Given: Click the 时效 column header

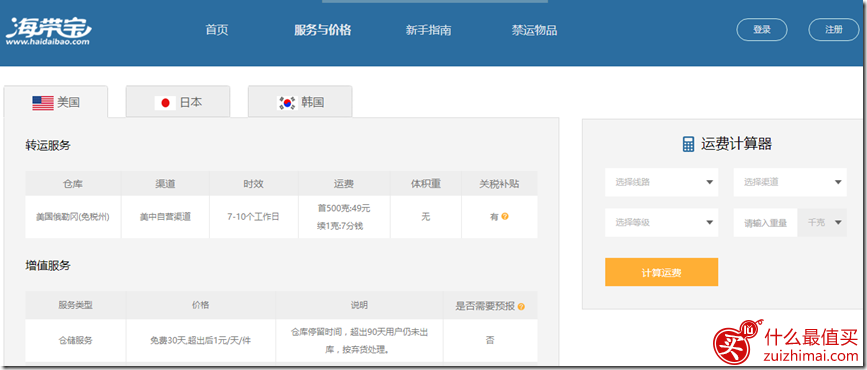Looking at the screenshot, I should [x=254, y=184].
